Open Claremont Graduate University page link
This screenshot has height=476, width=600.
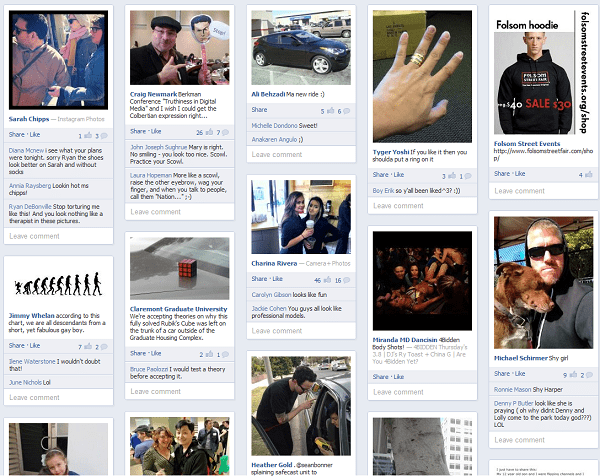coord(178,309)
